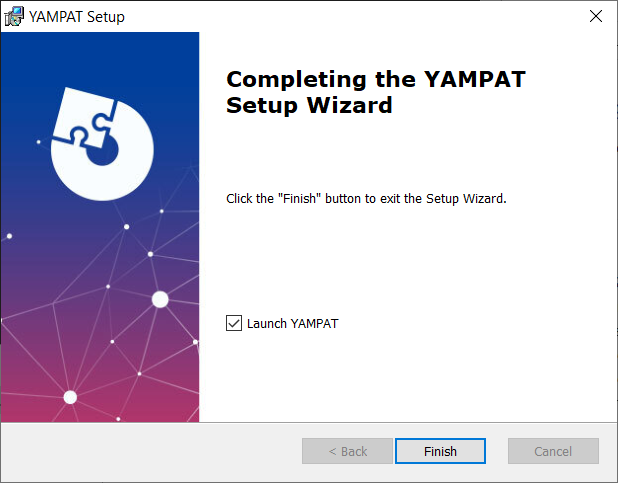Click the white YAMPAT puzzle logo

pyautogui.click(x=98, y=145)
